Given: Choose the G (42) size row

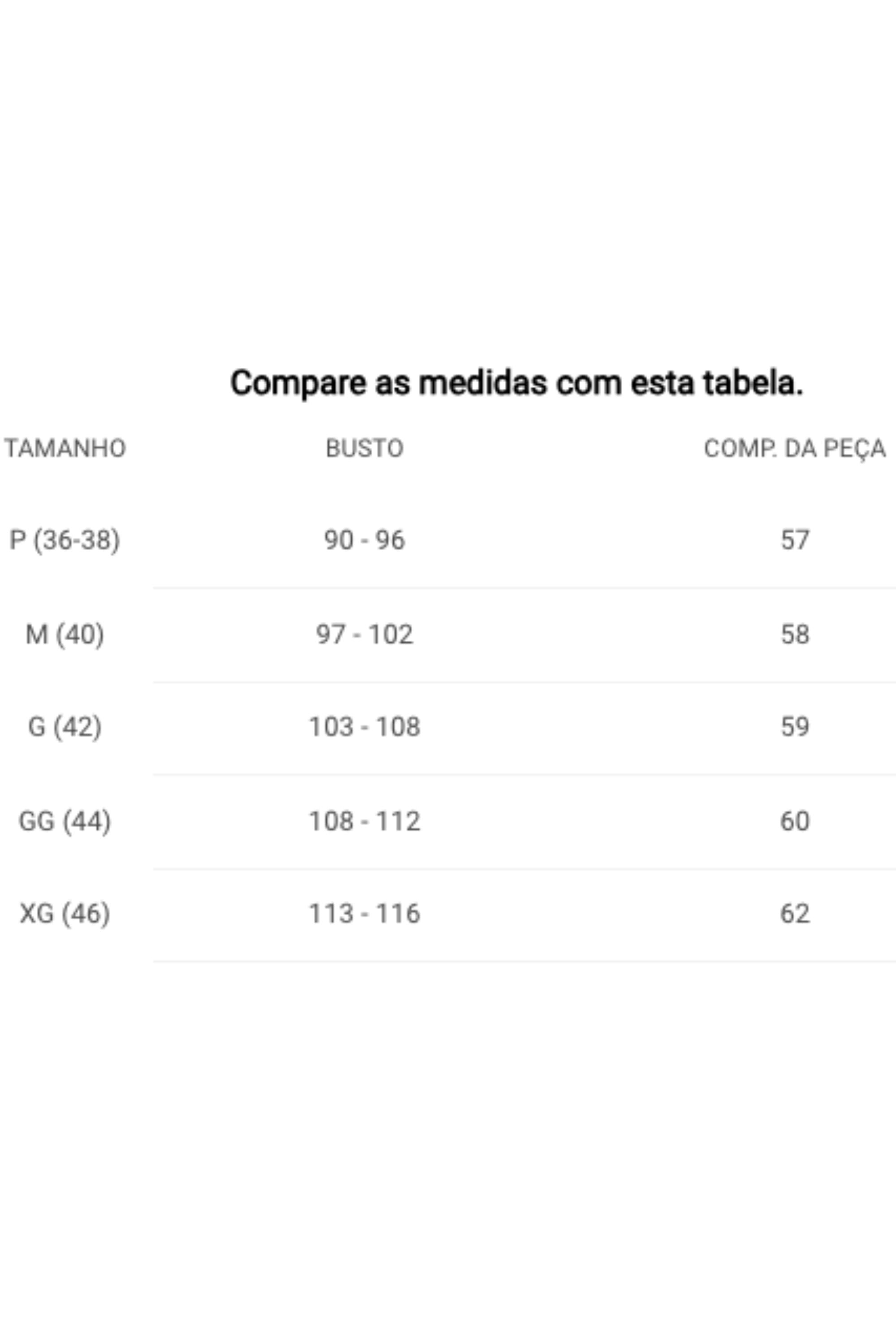Looking at the screenshot, I should (x=448, y=728).
